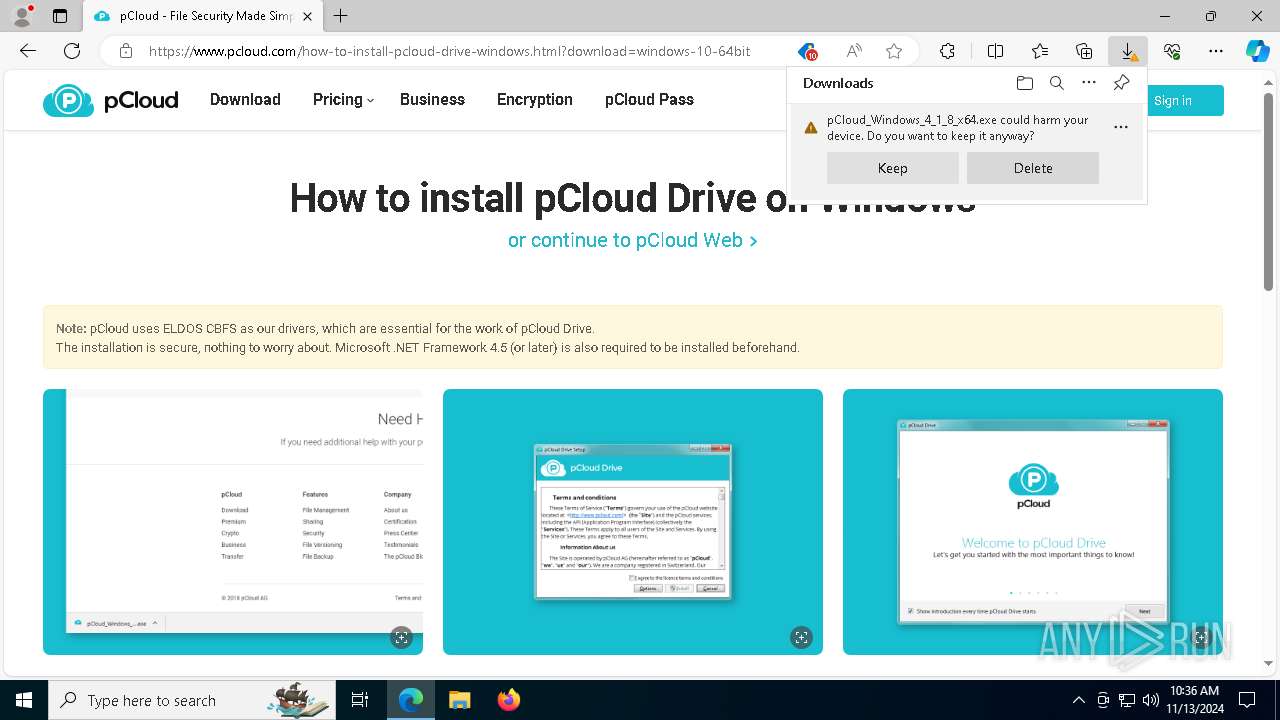
Task: Open the Welcome to pCloud Drive thumbnail
Action: (x=1033, y=522)
